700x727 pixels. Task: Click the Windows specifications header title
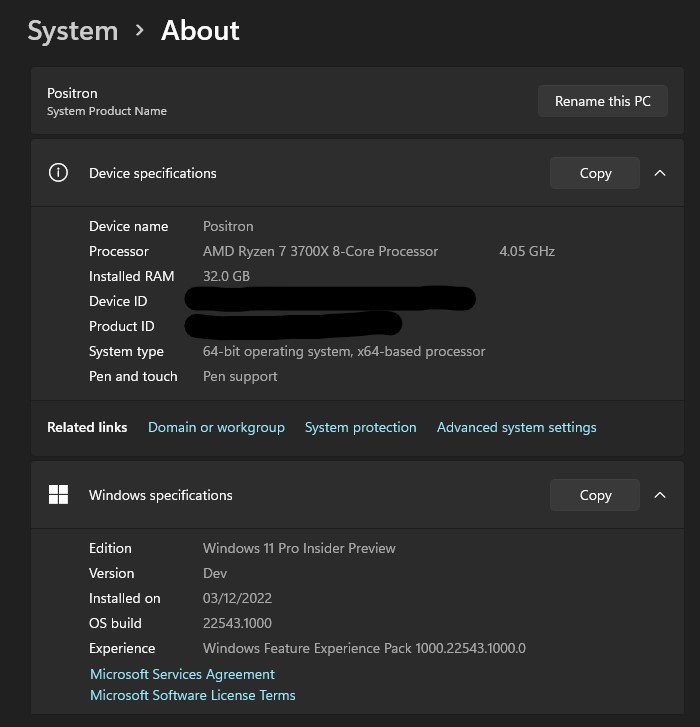pos(160,495)
